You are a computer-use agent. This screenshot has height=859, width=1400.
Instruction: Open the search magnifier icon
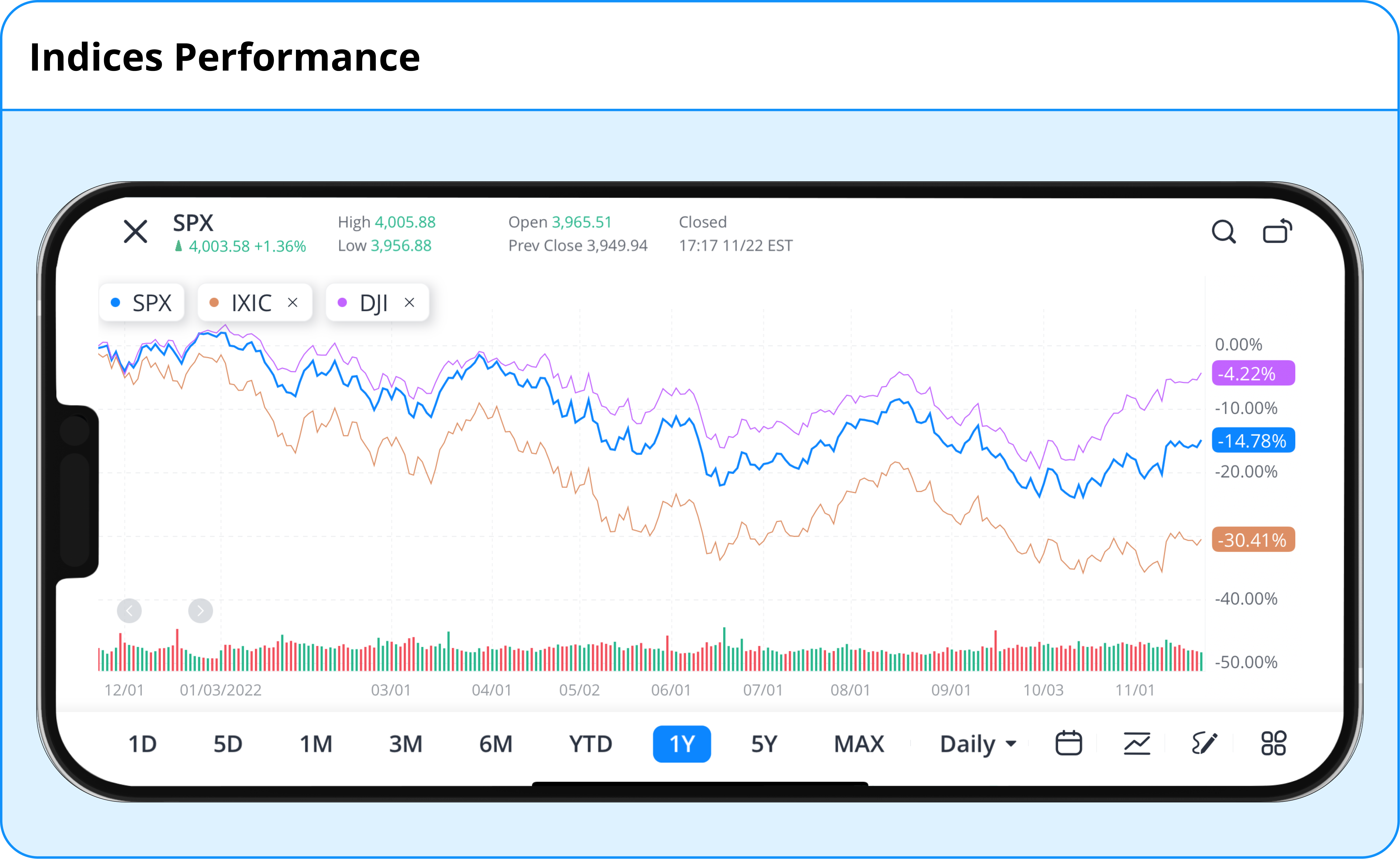click(x=1223, y=232)
